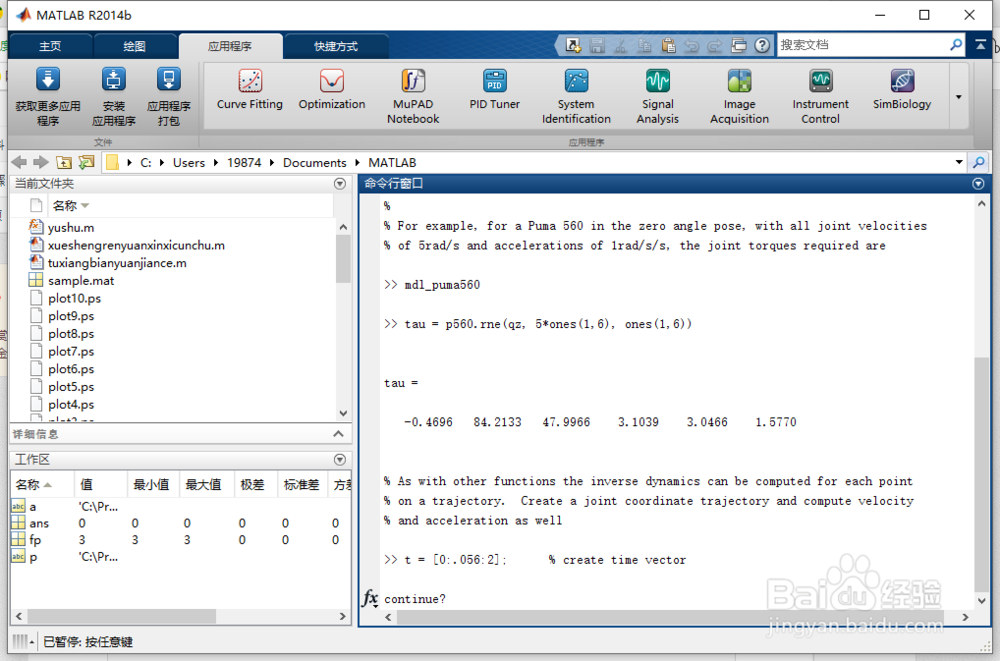The image size is (1000, 661).
Task: Collapse the toolstrip ribbon
Action: [x=981, y=45]
